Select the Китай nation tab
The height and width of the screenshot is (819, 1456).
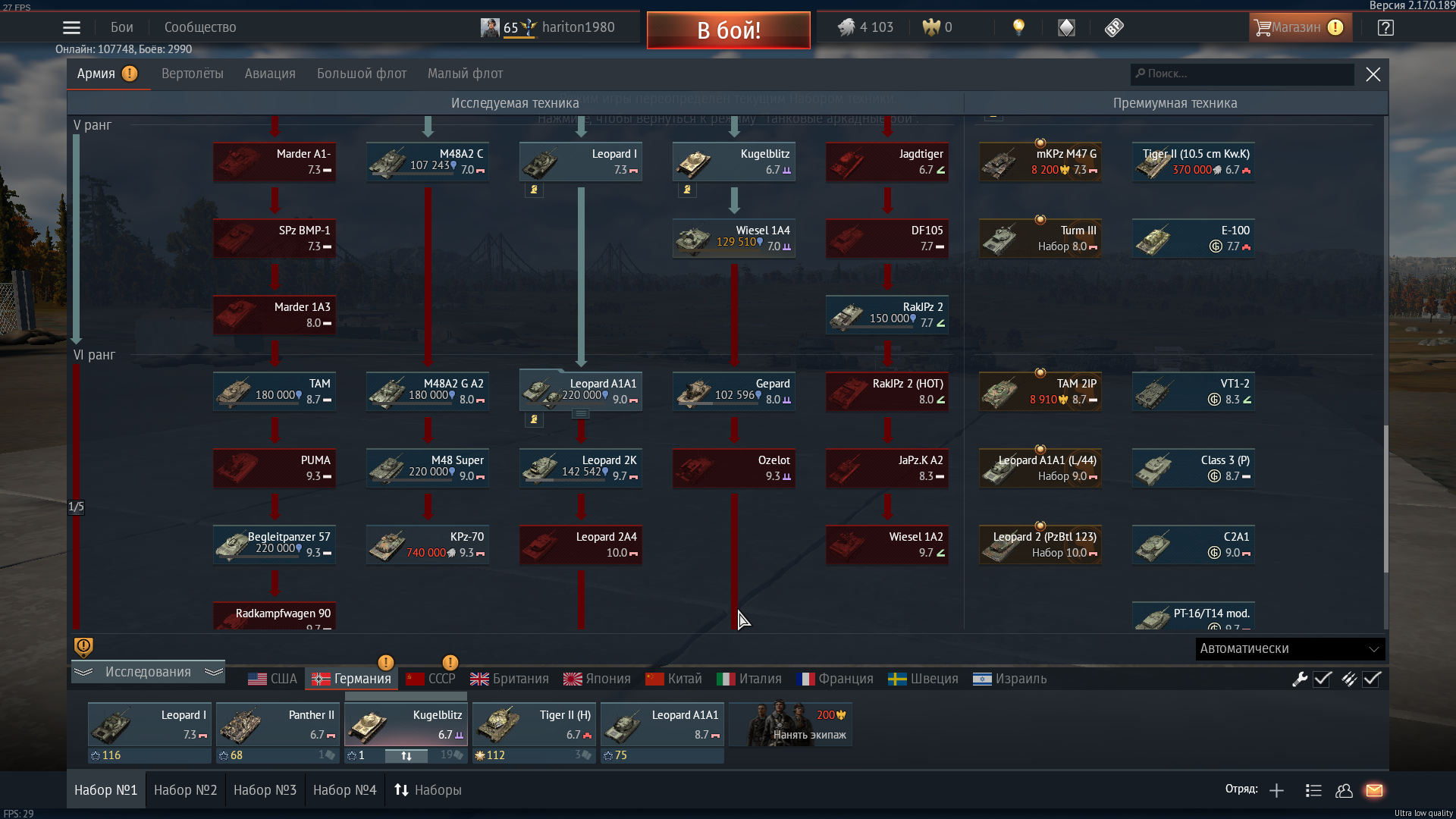[673, 679]
